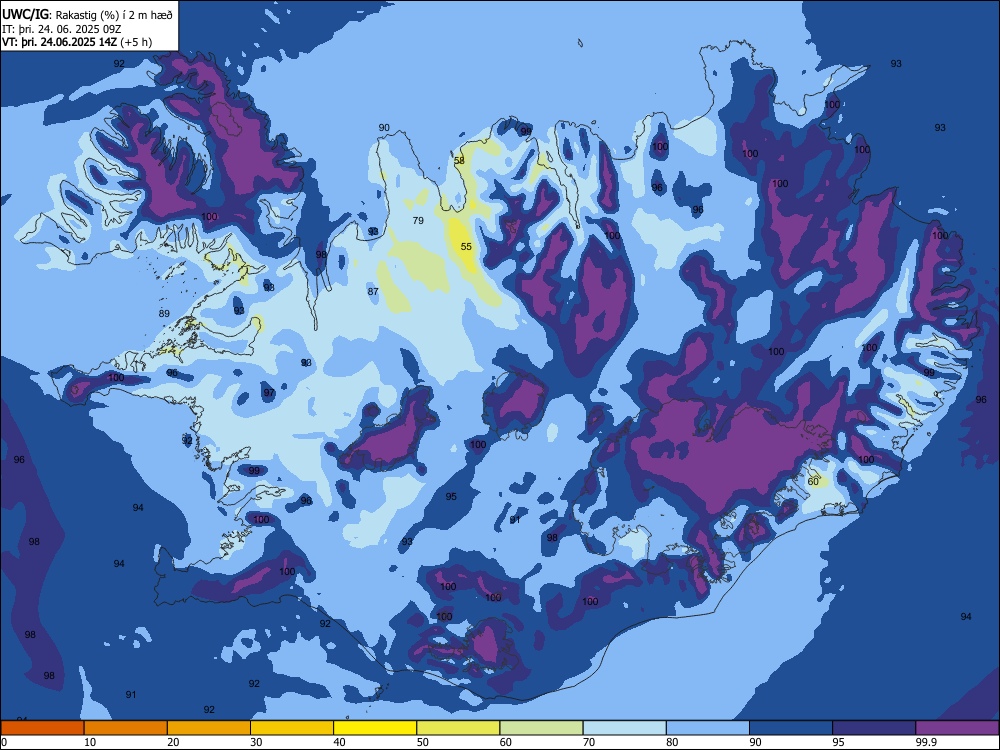
Task: Click the "20" tick label in the legend
Action: click(173, 742)
